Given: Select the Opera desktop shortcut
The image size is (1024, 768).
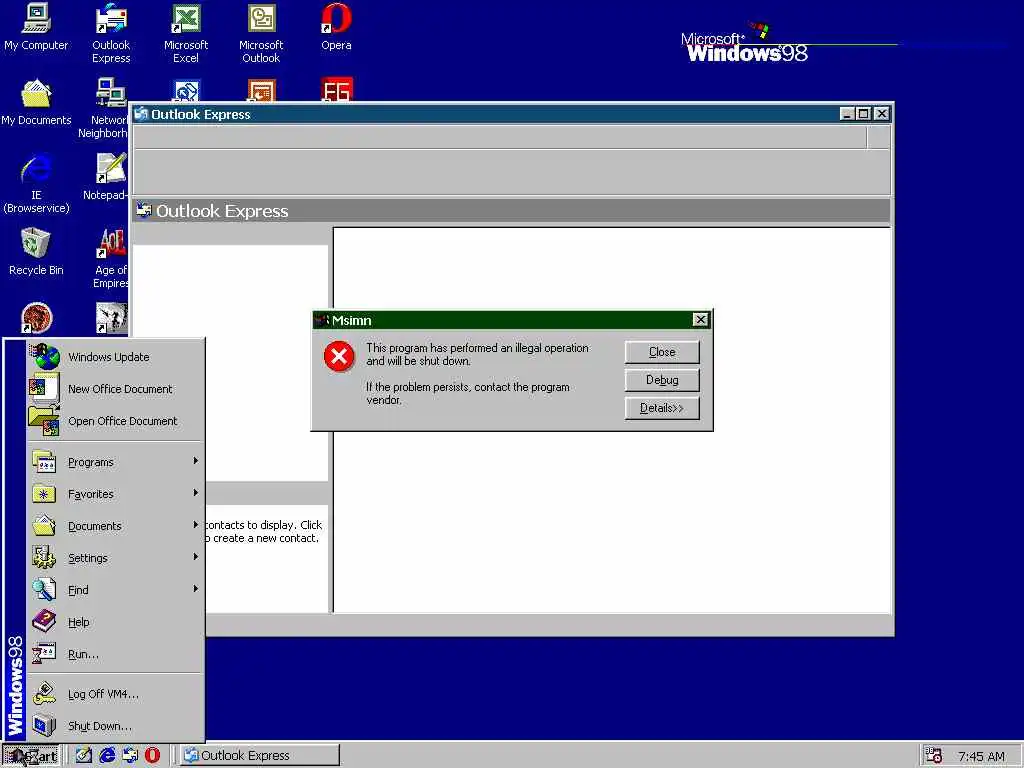Looking at the screenshot, I should click(336, 27).
